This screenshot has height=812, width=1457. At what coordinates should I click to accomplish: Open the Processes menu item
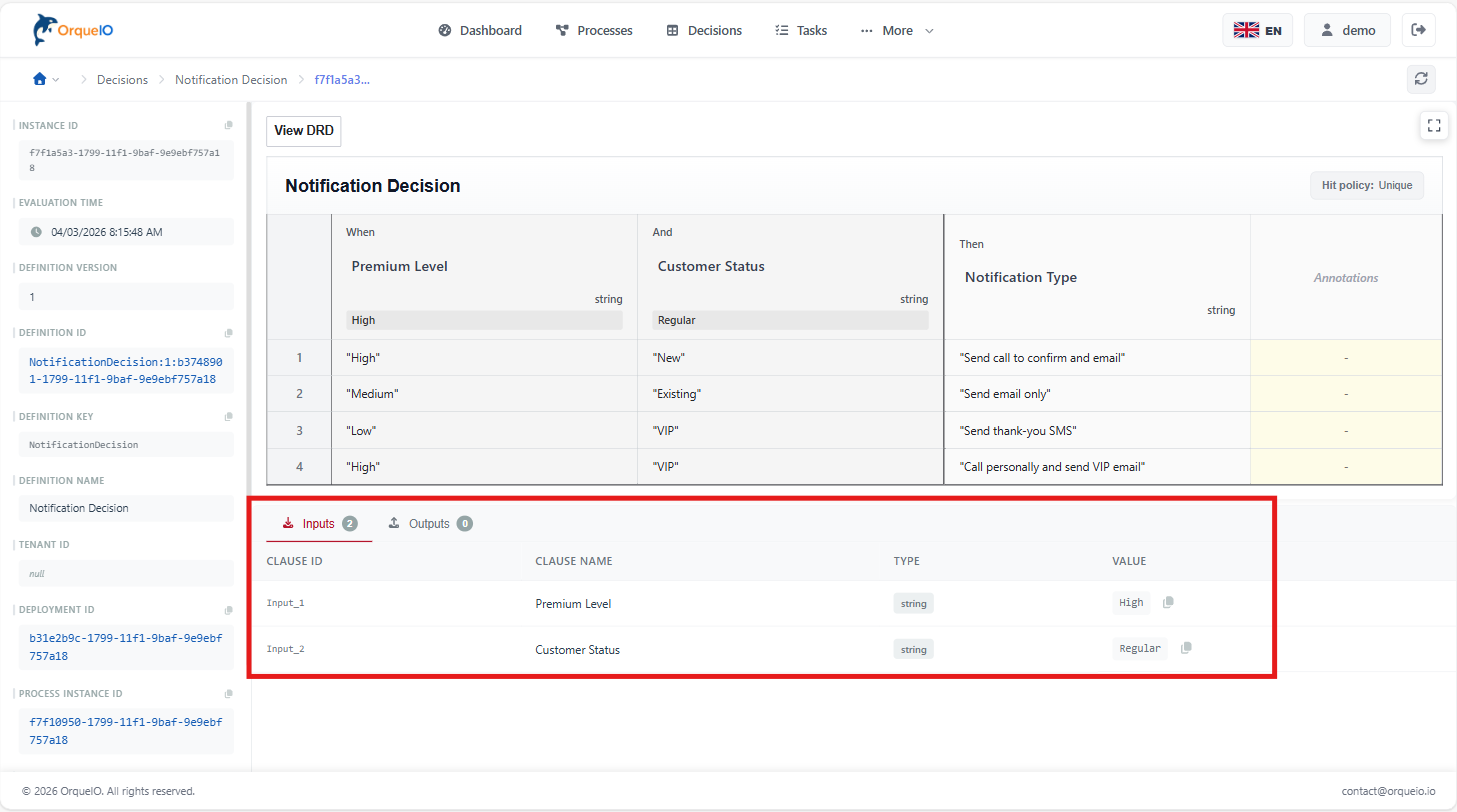tap(594, 31)
